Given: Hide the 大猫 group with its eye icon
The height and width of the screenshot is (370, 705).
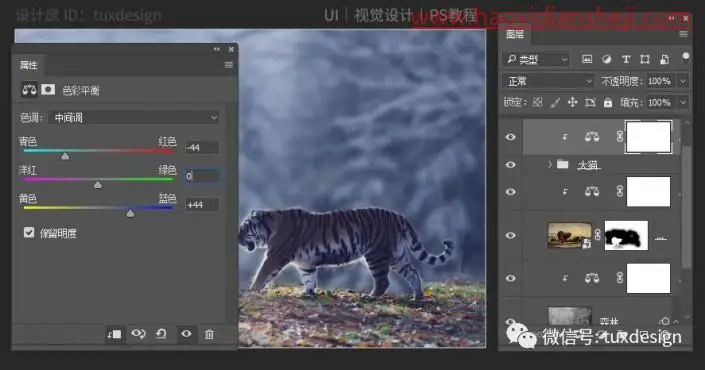Looking at the screenshot, I should pyautogui.click(x=510, y=165).
